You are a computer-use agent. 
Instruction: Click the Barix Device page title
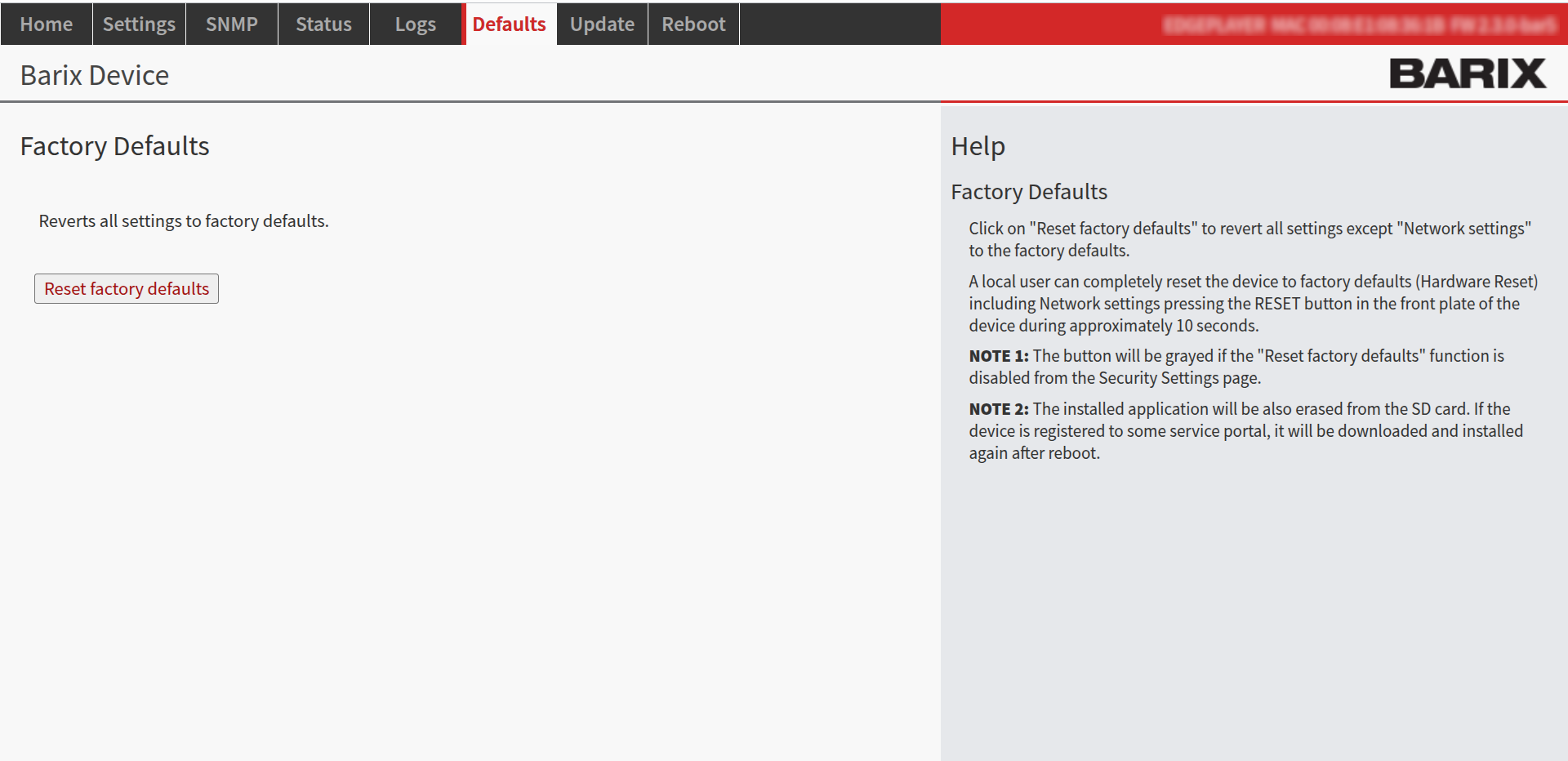click(x=95, y=75)
